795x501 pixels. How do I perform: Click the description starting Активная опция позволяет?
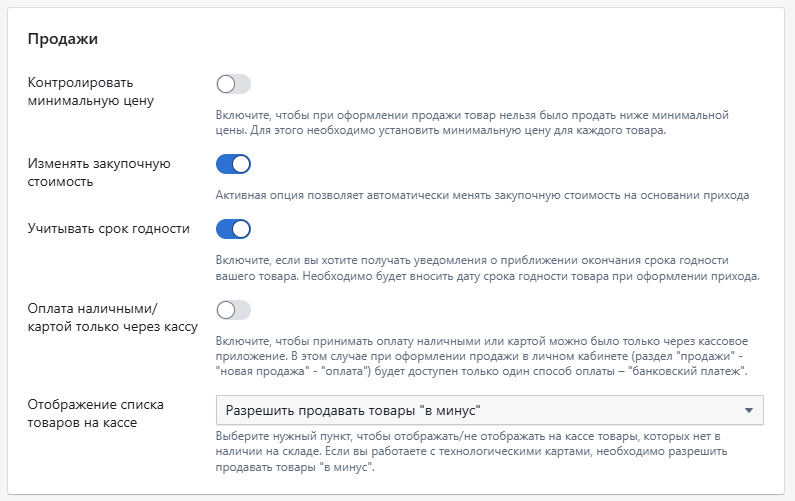(482, 195)
